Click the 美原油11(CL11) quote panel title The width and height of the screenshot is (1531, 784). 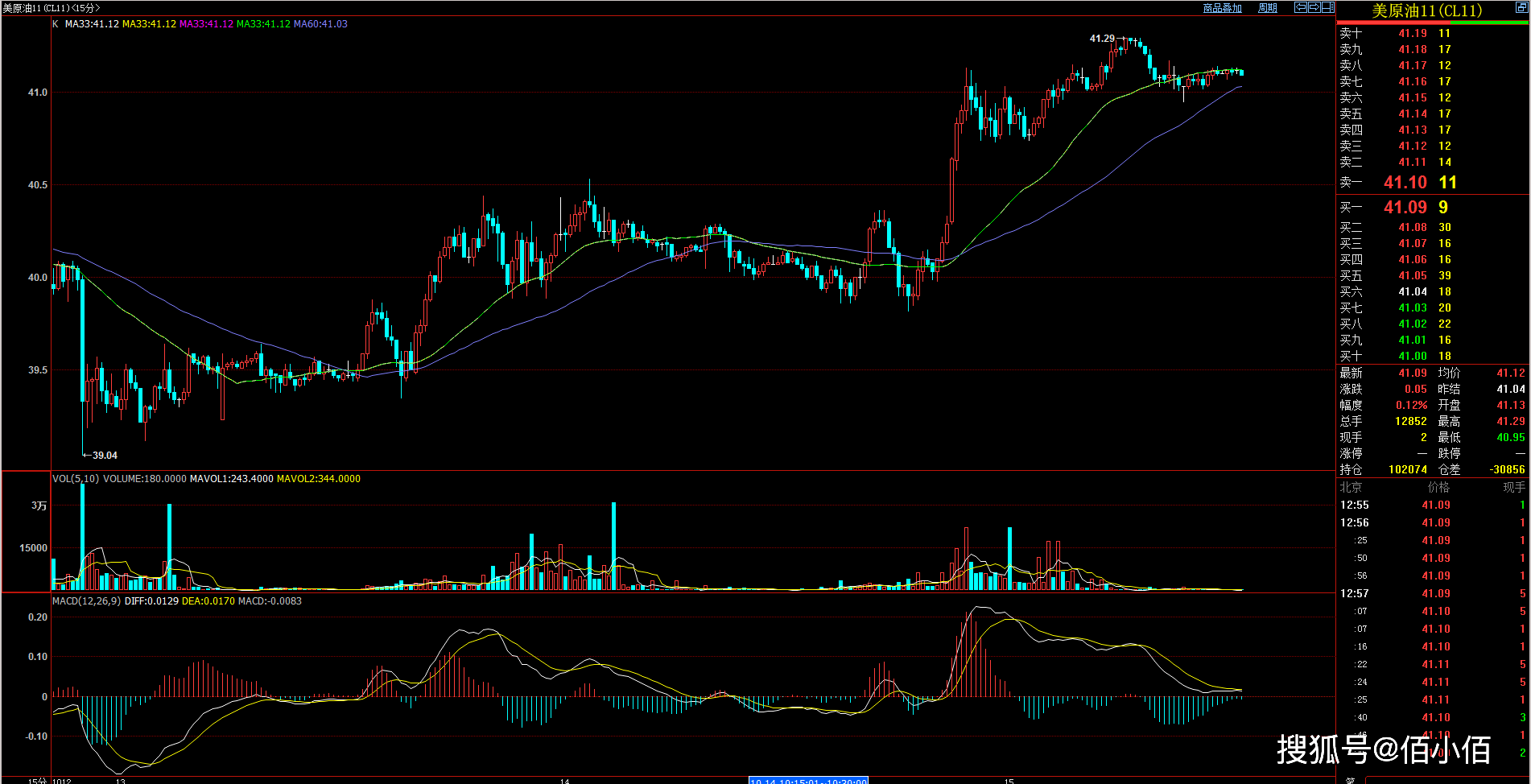coord(1426,10)
